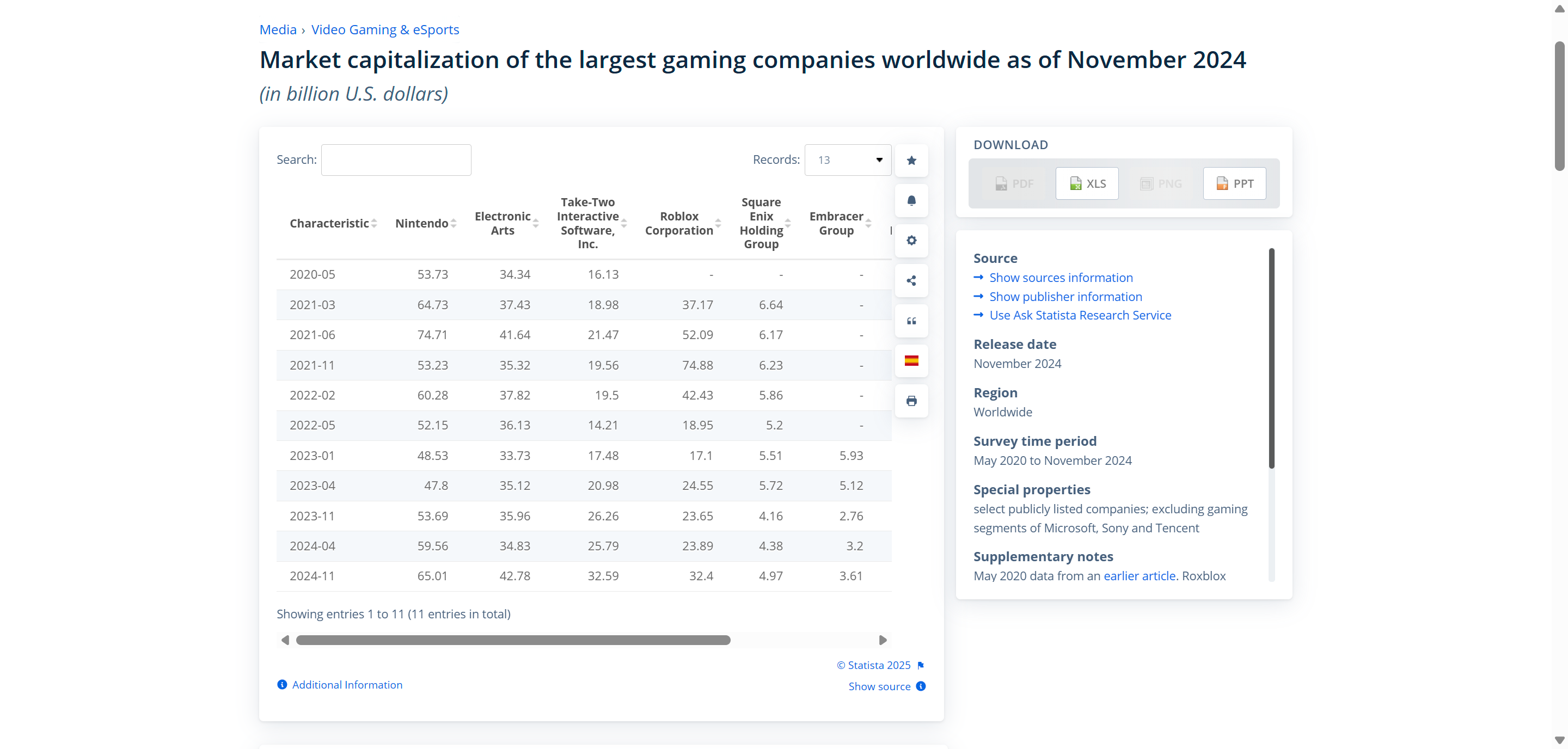Open the Records dropdown showing 13

coord(848,160)
